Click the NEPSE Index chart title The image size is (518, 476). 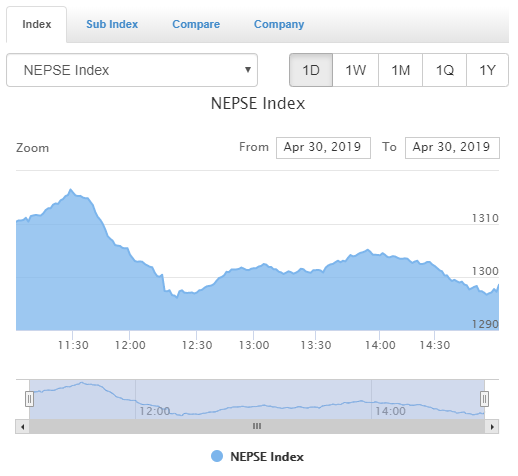[258, 103]
